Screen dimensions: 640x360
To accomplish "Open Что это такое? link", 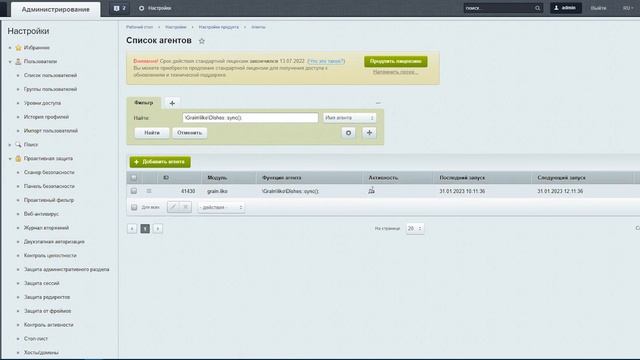I will 326,61.
